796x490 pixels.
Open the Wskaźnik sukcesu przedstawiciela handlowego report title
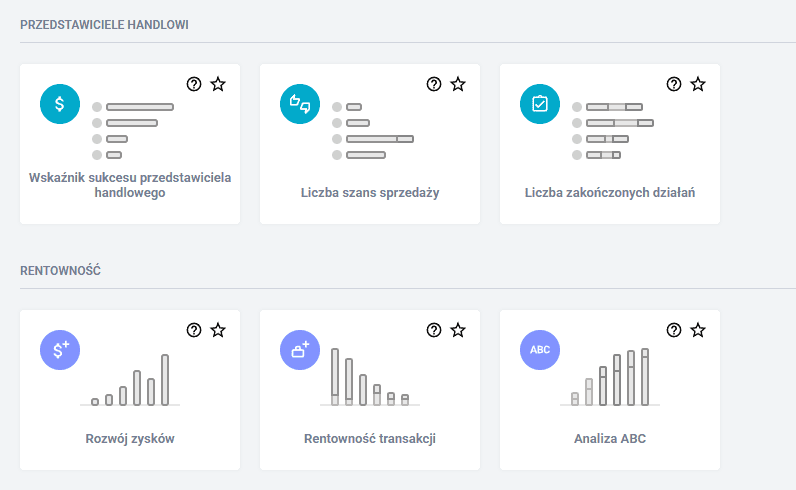(130, 185)
